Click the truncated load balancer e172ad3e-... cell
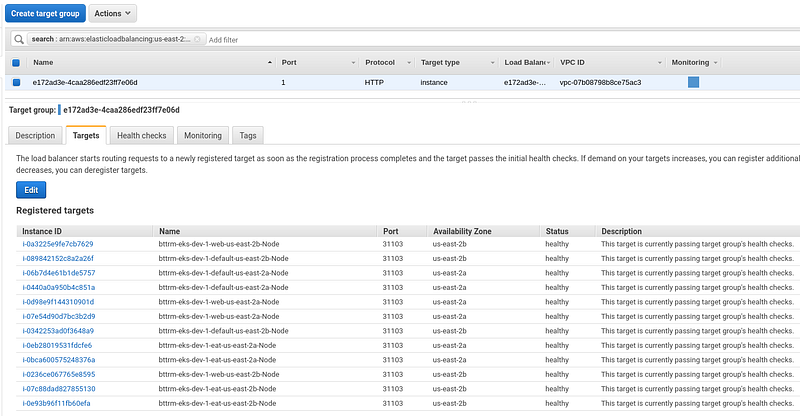Screen dimensions: 800x416 click(525, 82)
